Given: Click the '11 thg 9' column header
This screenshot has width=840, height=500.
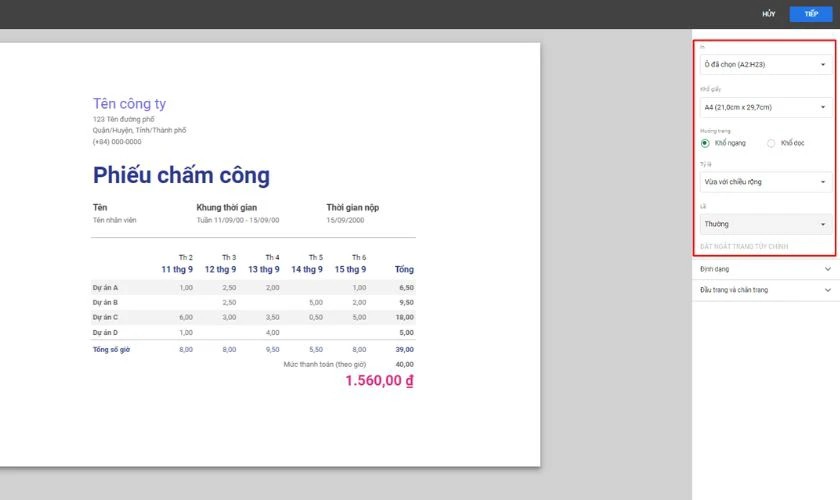Looking at the screenshot, I should click(x=177, y=269).
